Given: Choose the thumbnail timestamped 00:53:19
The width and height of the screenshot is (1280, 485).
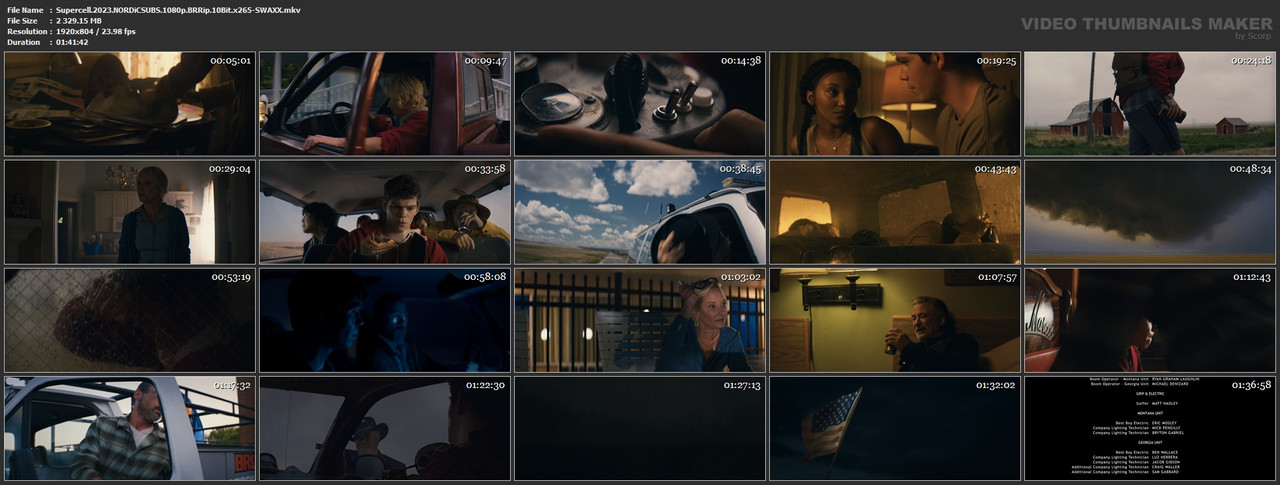Looking at the screenshot, I should tap(130, 320).
